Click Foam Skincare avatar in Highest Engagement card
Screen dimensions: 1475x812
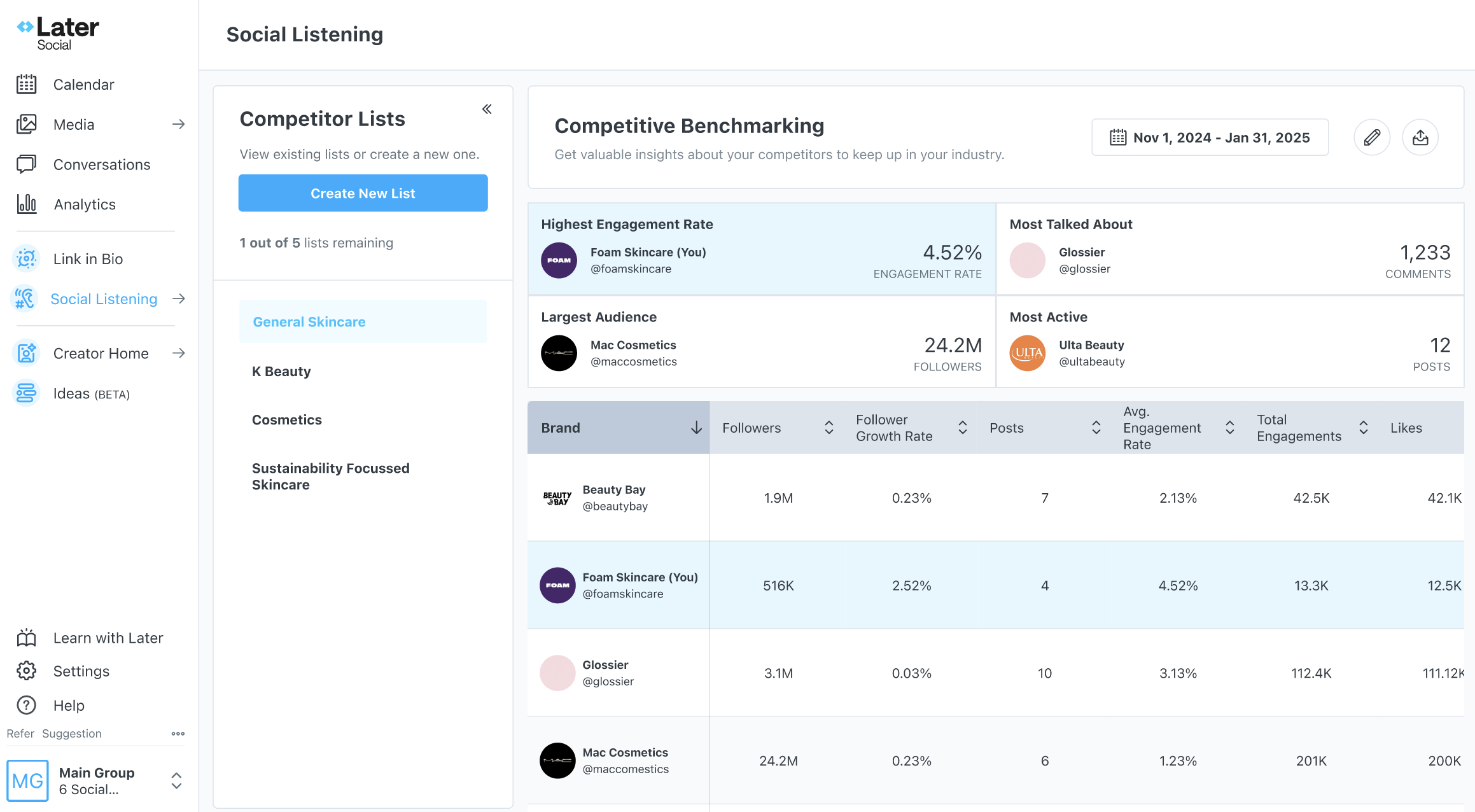[559, 260]
